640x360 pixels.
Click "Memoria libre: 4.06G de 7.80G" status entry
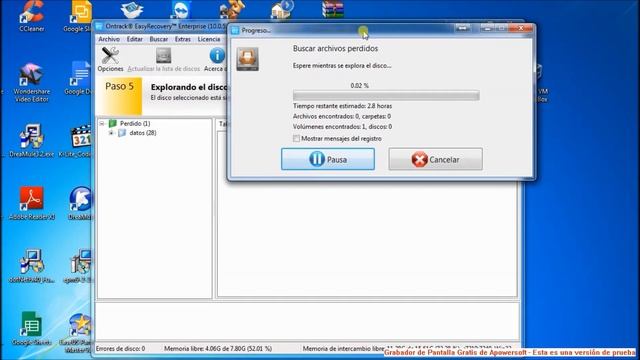tap(218, 349)
